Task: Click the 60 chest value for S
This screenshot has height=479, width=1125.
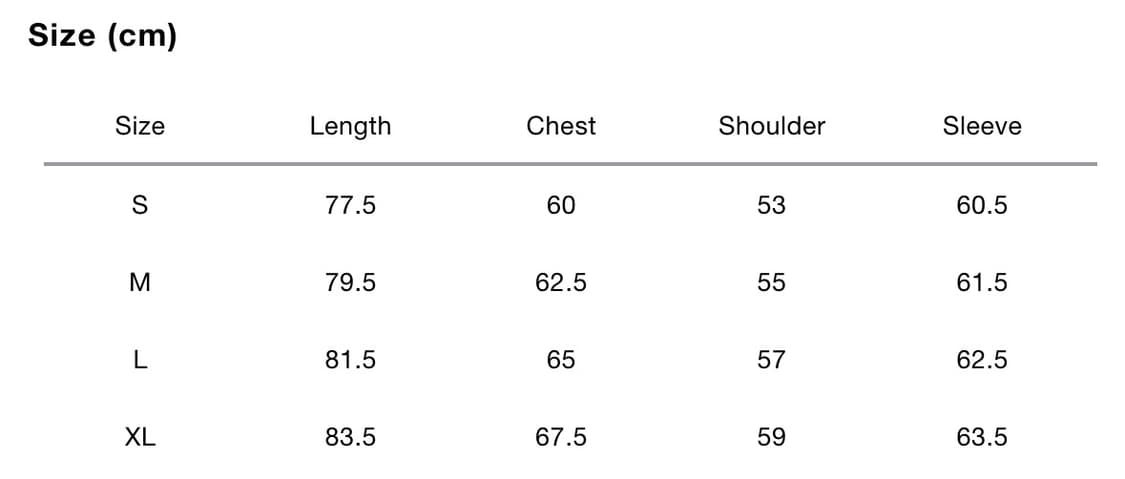Action: pyautogui.click(x=561, y=205)
